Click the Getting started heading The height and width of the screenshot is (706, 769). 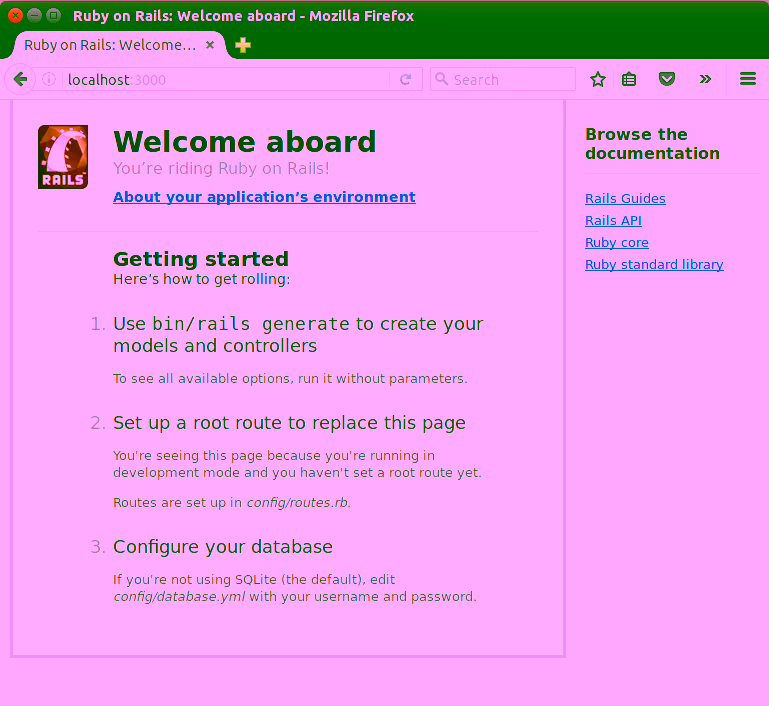point(201,259)
